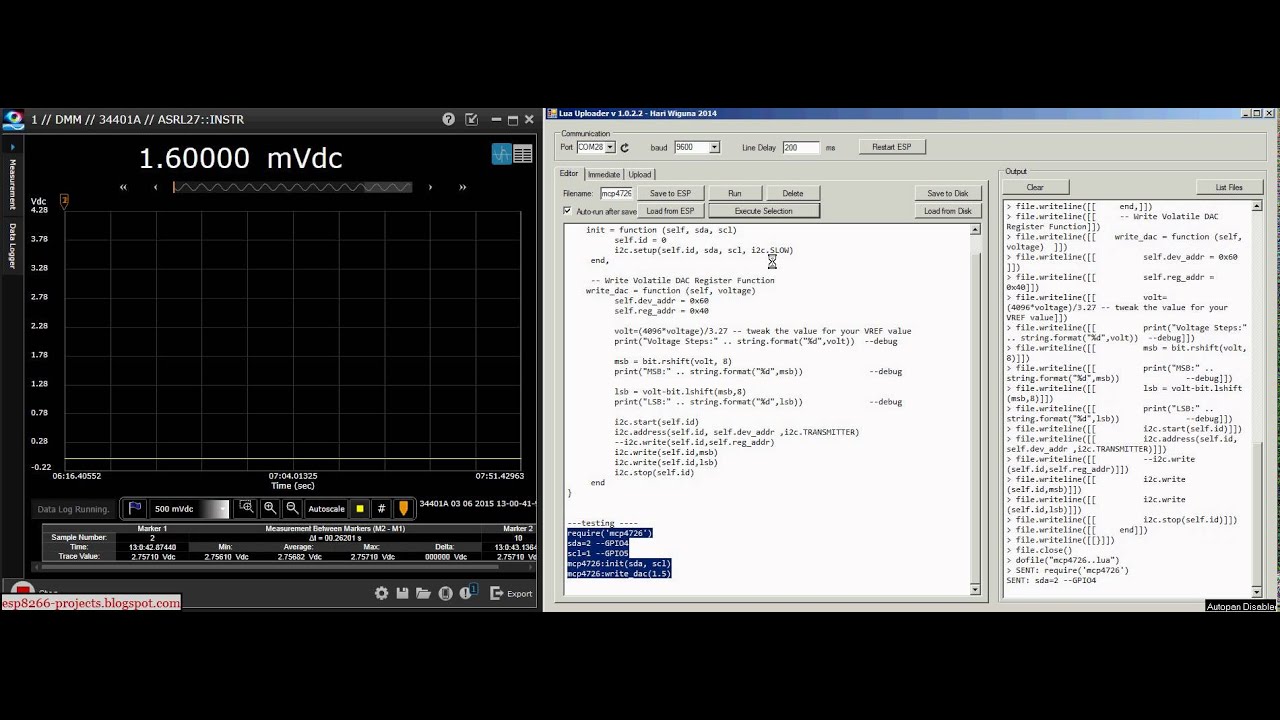Open the 500 mVdc range dropdown
Screen dimensions: 1280x720
tap(224, 509)
